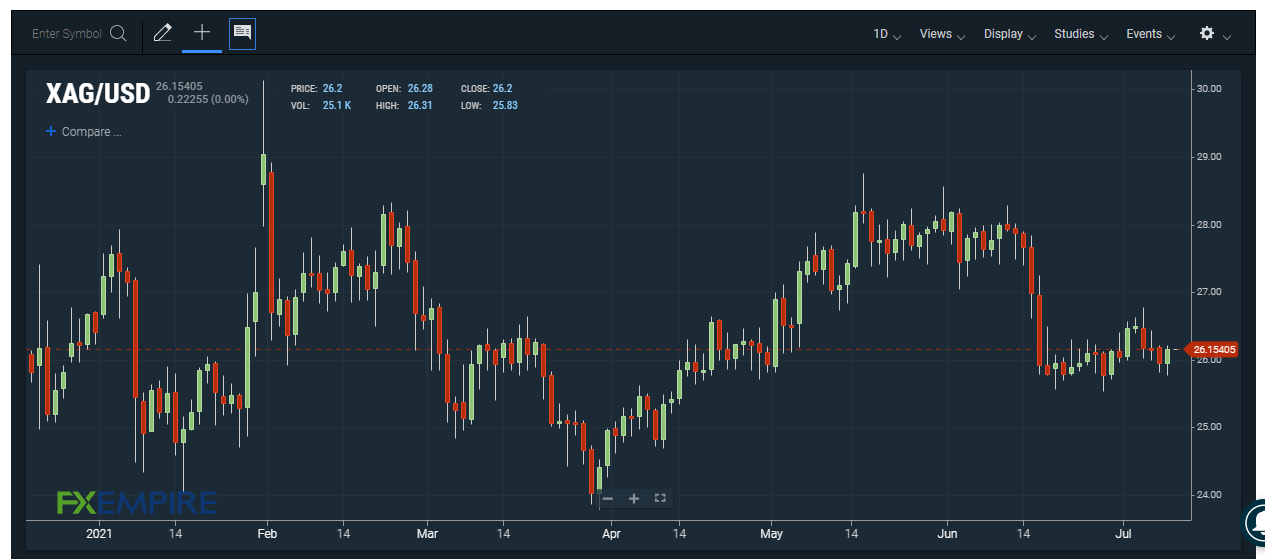Click the VOL value 25.1 K

[x=337, y=105]
